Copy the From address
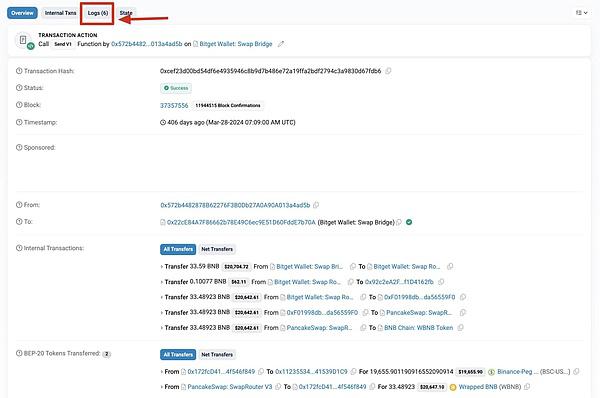 (x=316, y=205)
